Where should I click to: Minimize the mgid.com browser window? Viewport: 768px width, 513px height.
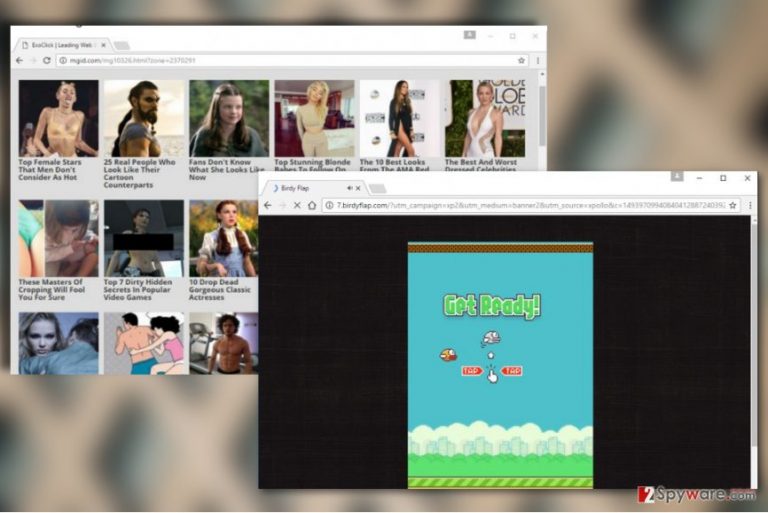(x=490, y=36)
